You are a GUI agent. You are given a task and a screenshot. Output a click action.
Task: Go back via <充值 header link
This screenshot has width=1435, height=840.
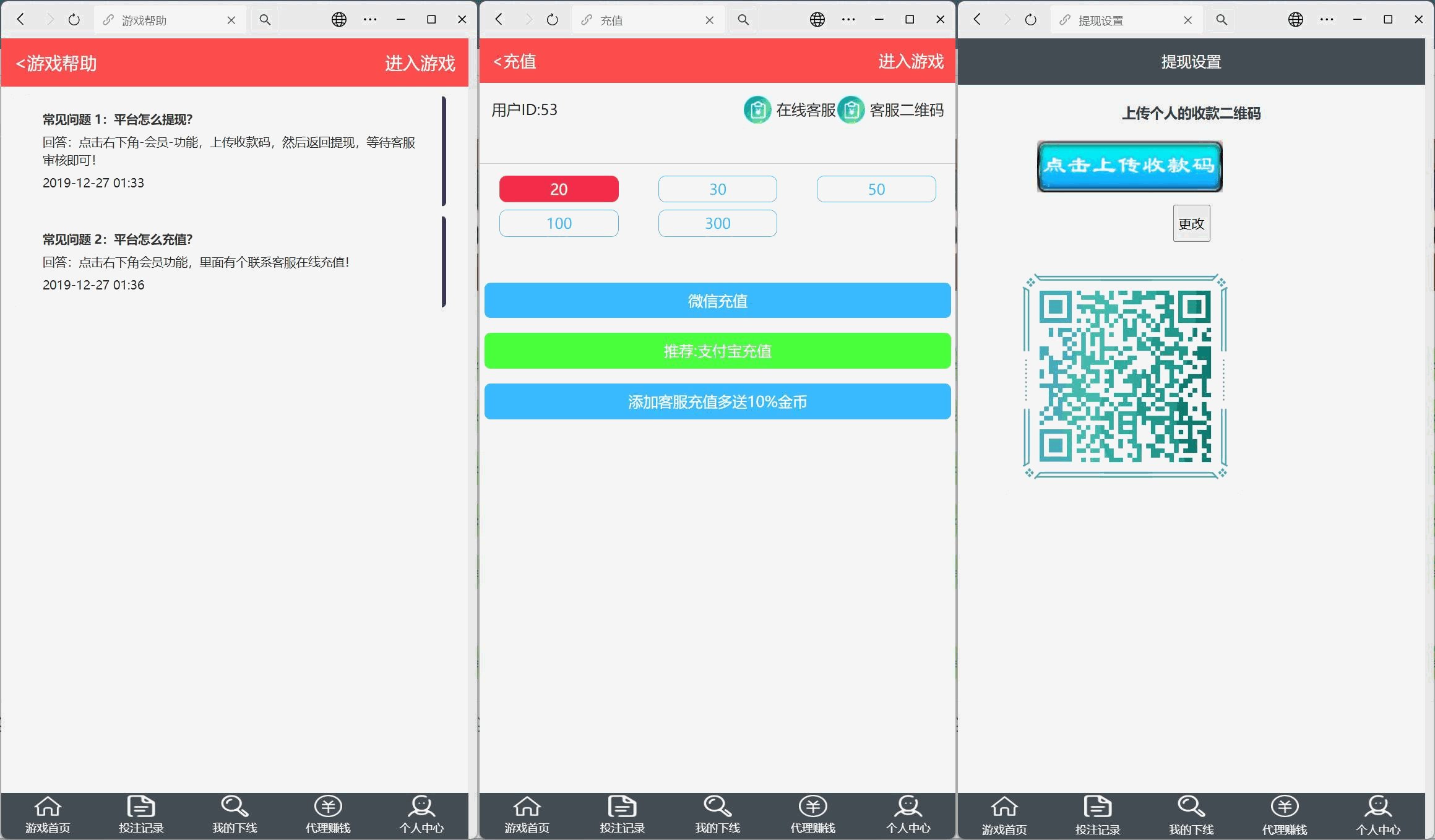(x=515, y=61)
